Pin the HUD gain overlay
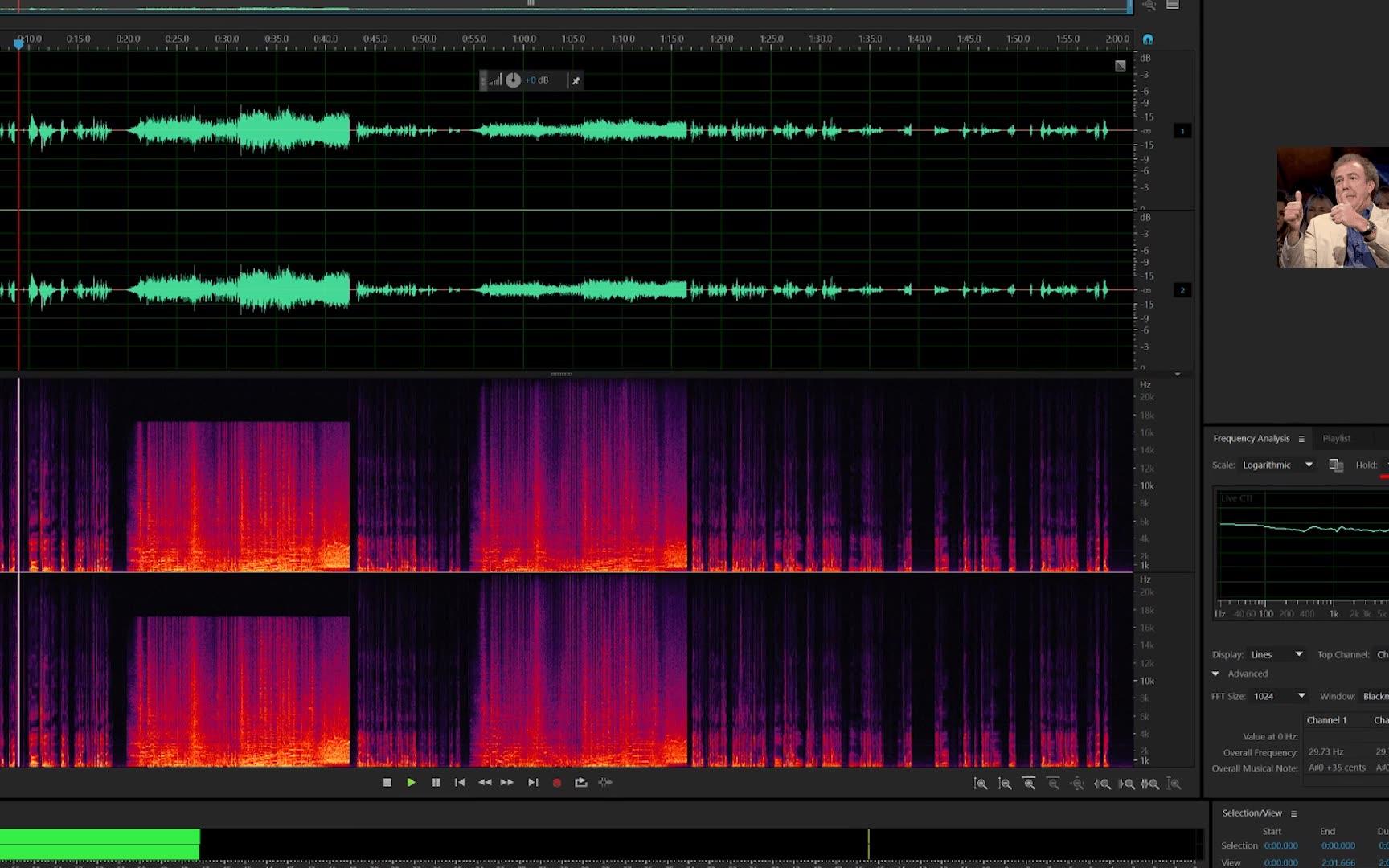1389x868 pixels. click(576, 80)
